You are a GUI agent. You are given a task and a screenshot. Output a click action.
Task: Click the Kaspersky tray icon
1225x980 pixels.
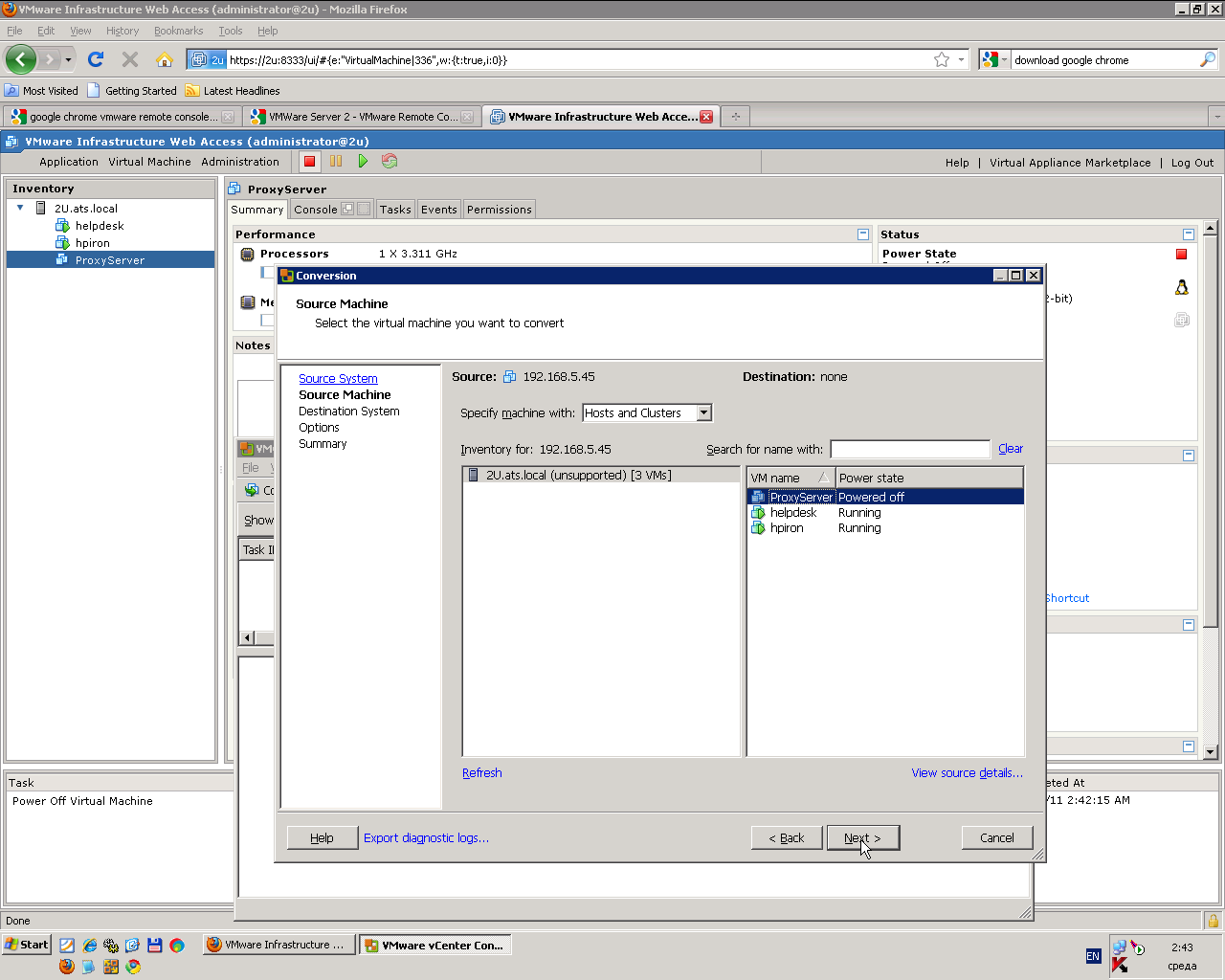(x=1119, y=965)
